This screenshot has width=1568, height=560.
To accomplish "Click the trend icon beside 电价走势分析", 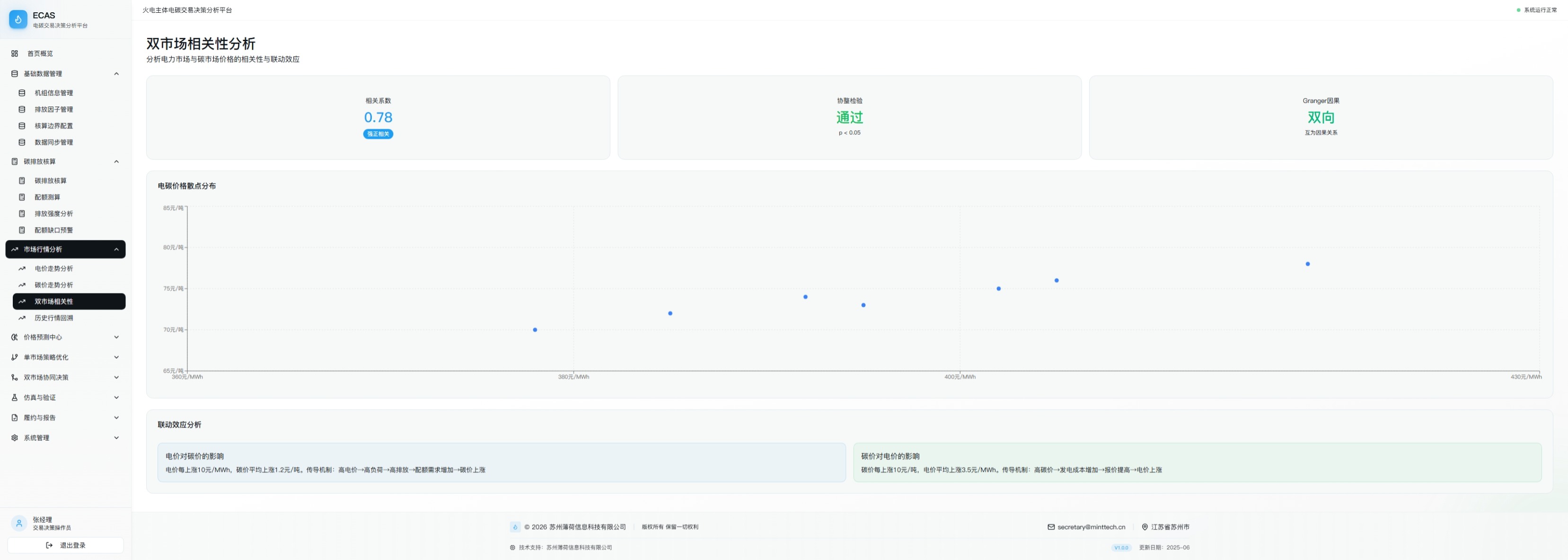I will (22, 268).
